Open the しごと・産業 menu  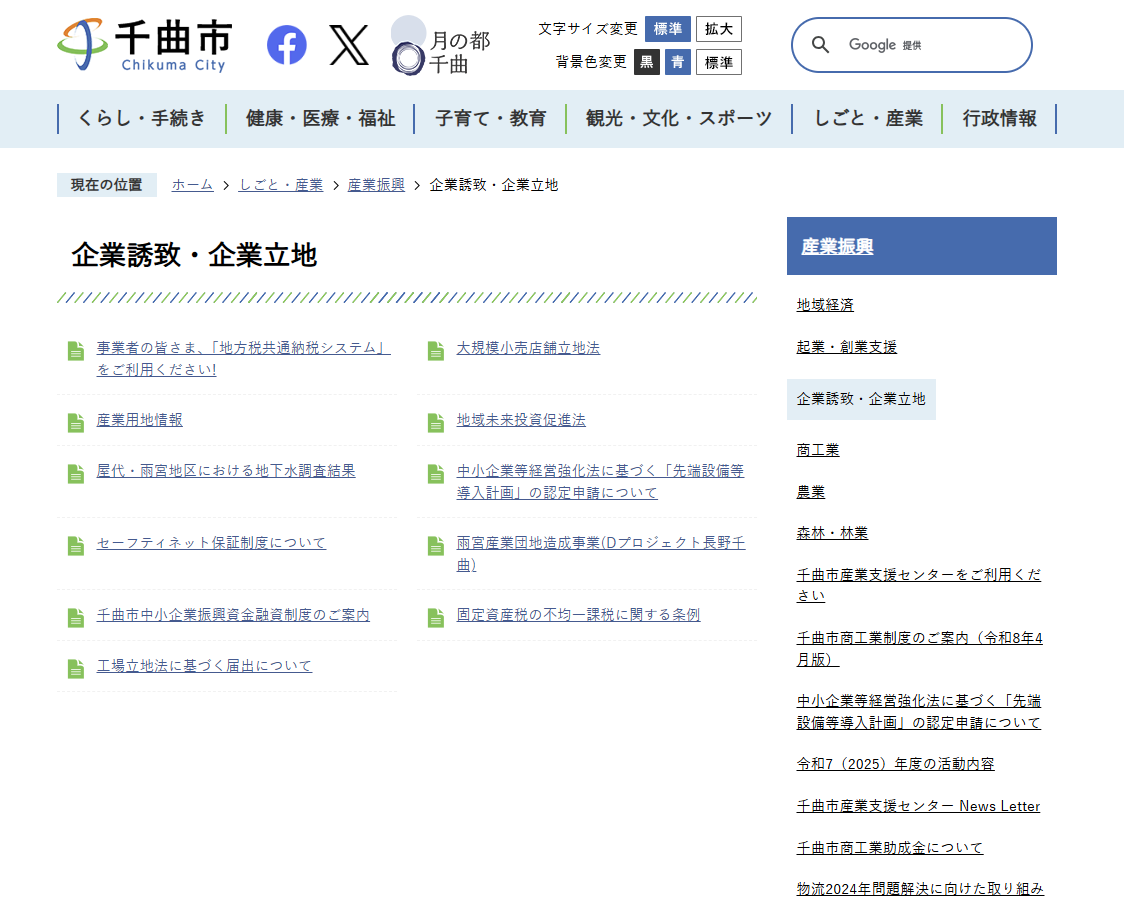[867, 118]
